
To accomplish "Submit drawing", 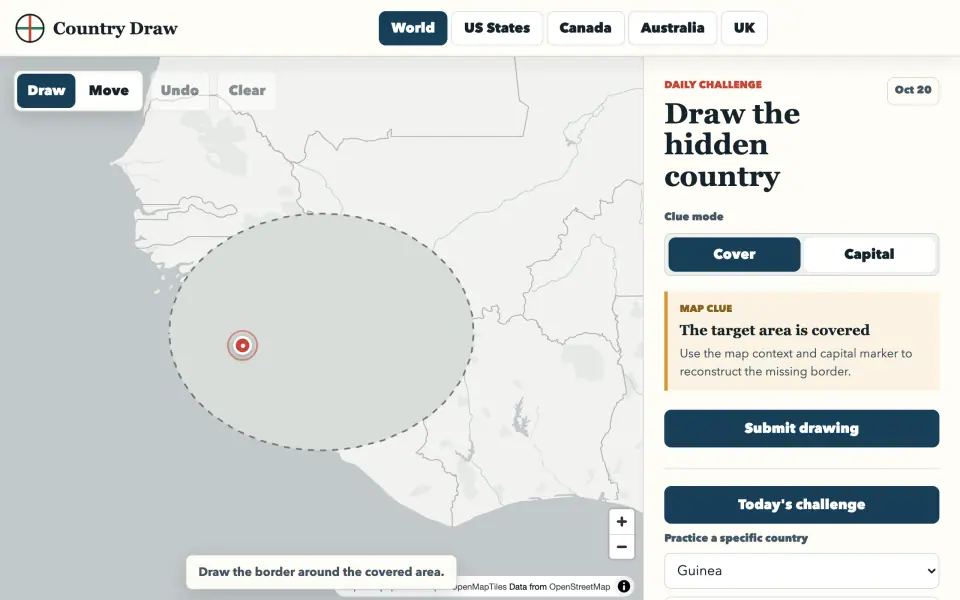I will [x=801, y=429].
